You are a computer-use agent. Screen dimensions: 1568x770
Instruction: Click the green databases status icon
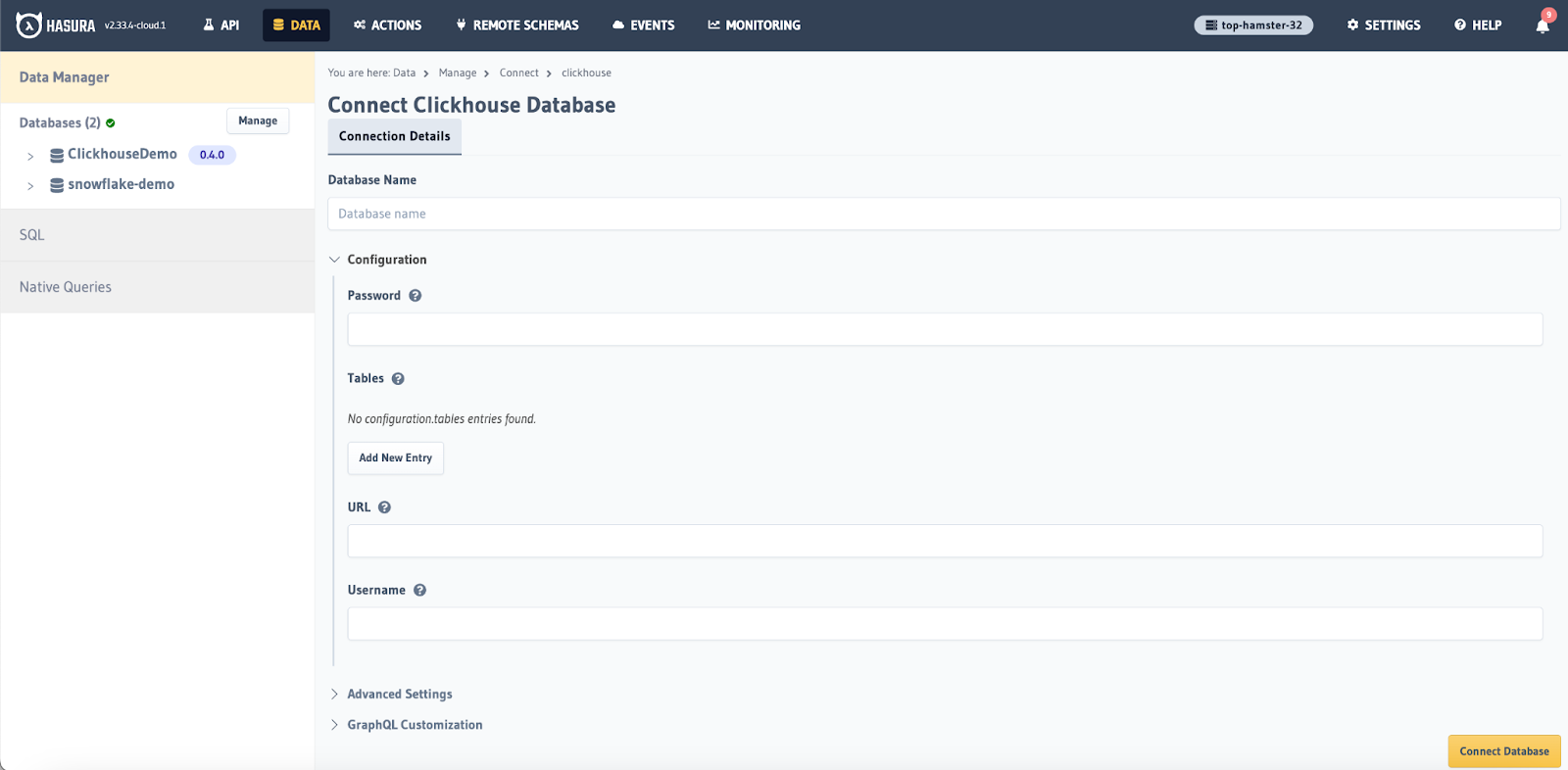[x=111, y=123]
